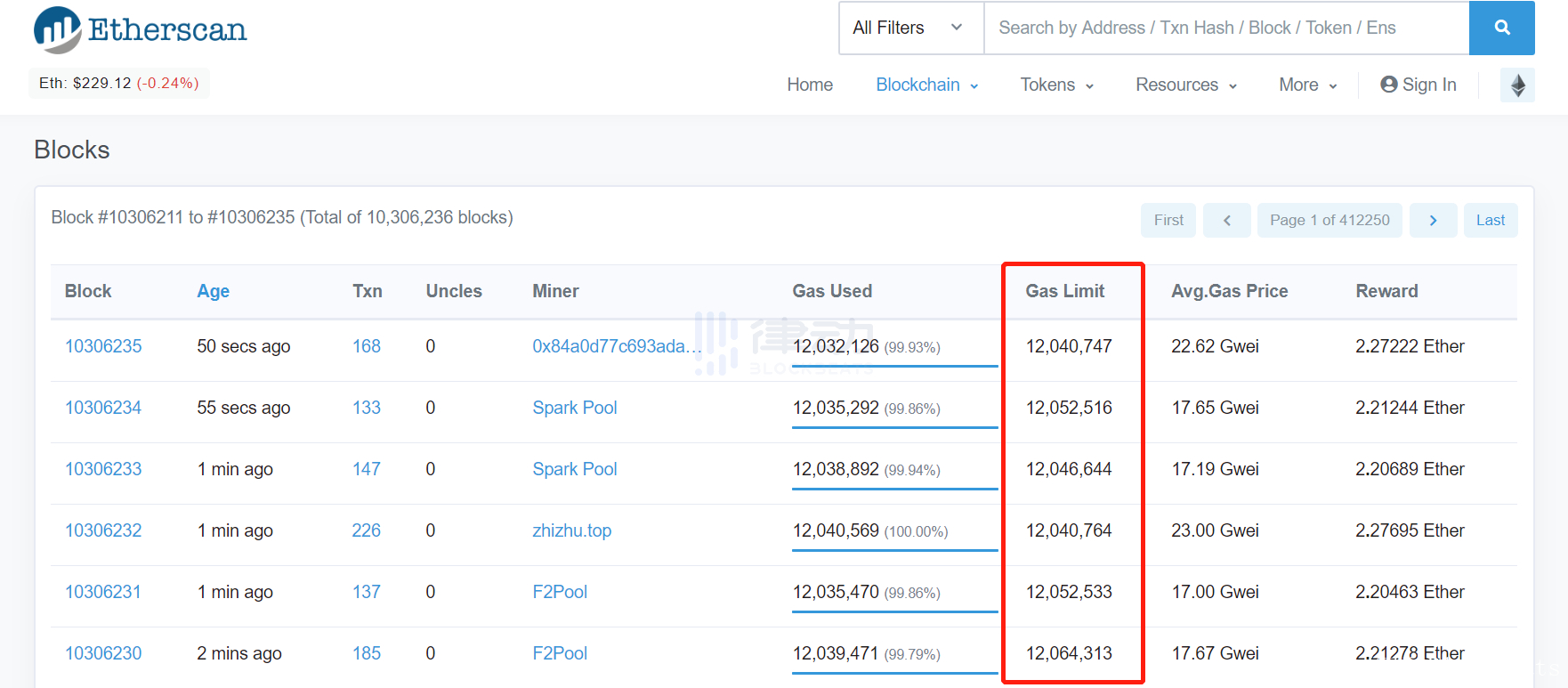
Task: Open the 133 transactions link
Action: 367,408
